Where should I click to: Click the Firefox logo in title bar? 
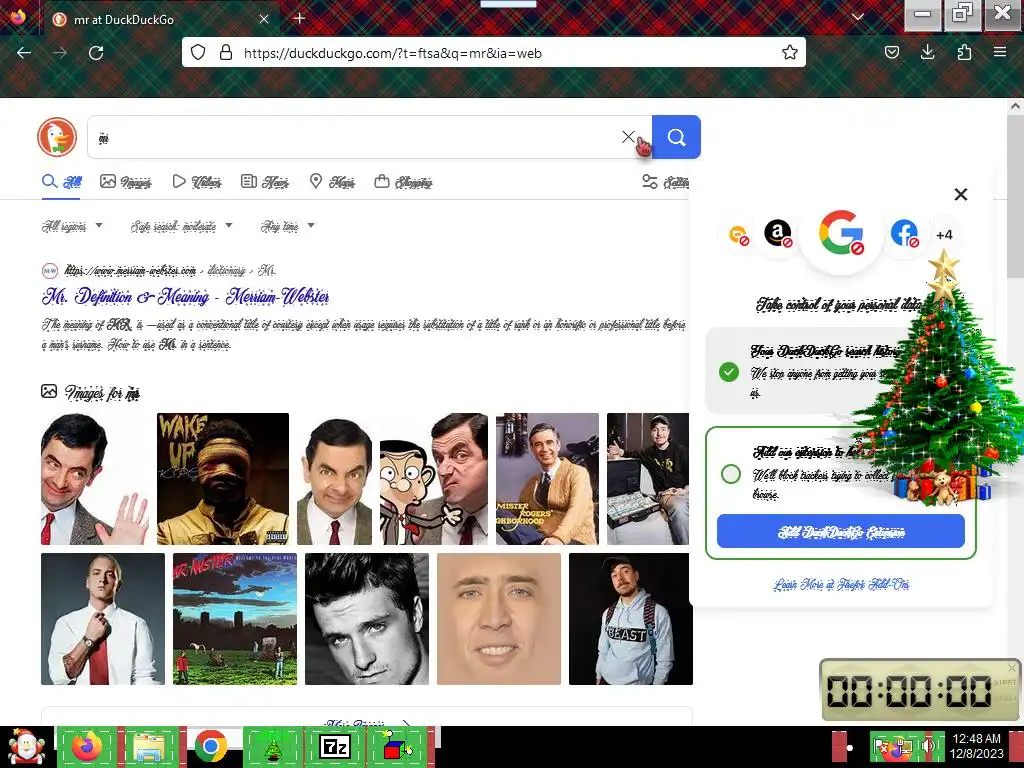(18, 16)
